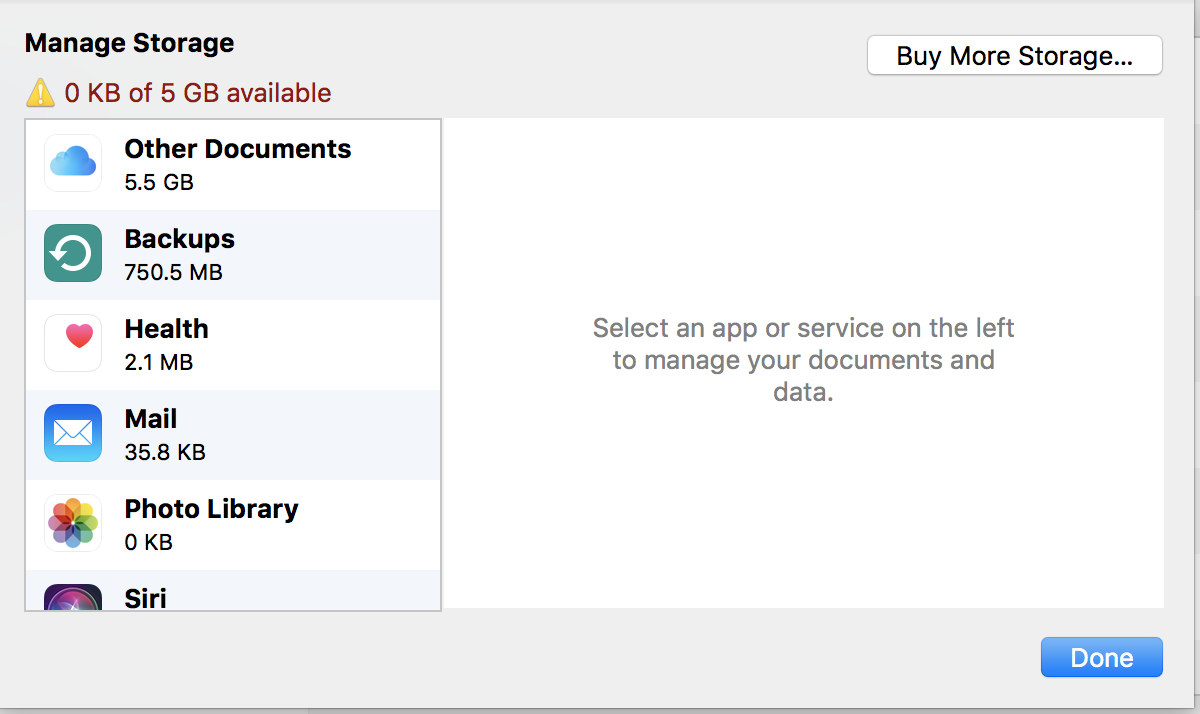1200x714 pixels.
Task: Click the Photo Library flower icon
Action: click(x=73, y=523)
